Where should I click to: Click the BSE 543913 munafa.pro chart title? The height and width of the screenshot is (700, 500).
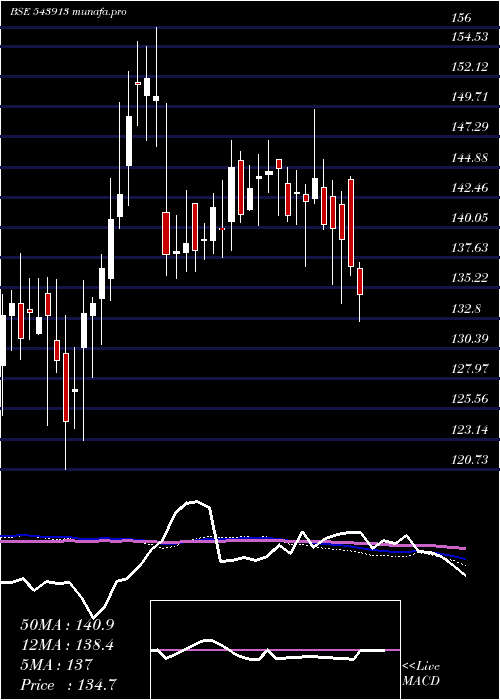click(x=68, y=12)
